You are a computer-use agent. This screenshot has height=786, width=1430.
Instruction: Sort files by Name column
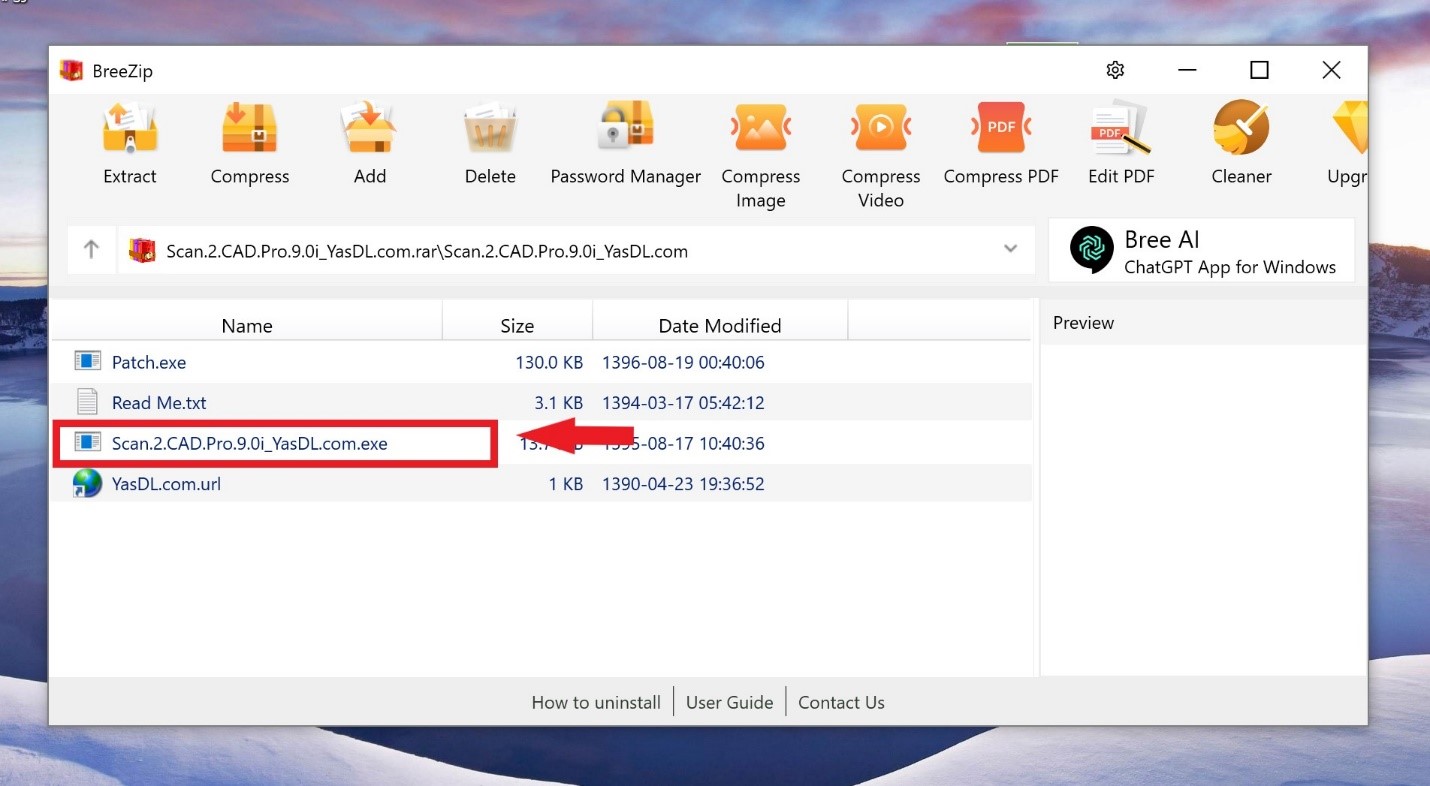[x=247, y=325]
